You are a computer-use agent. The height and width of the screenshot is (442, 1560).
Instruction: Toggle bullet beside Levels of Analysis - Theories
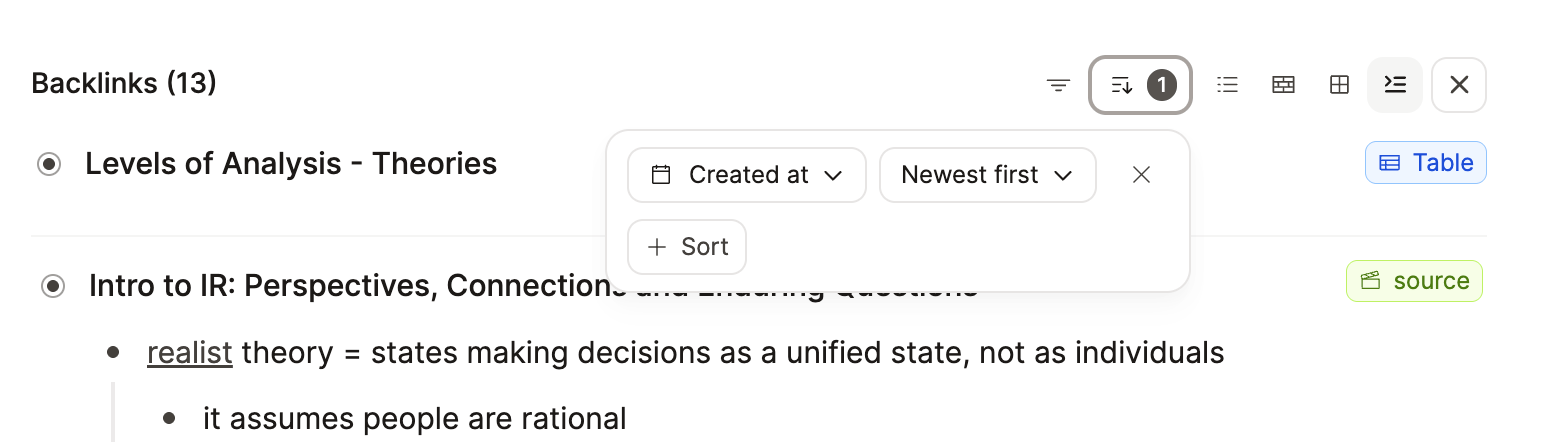pyautogui.click(x=49, y=164)
